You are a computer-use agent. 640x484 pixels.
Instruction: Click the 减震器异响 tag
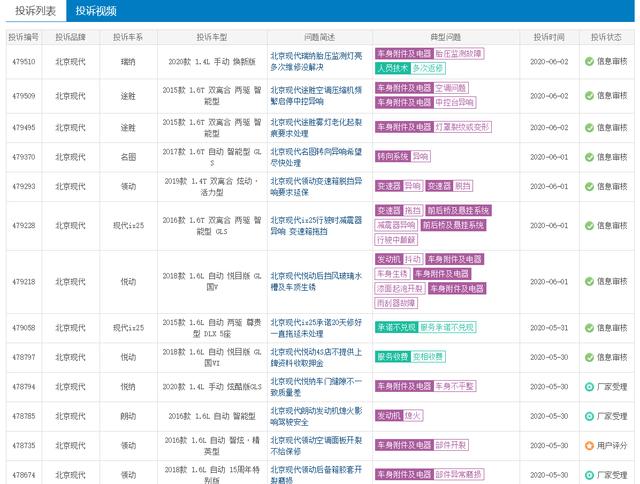tap(396, 225)
